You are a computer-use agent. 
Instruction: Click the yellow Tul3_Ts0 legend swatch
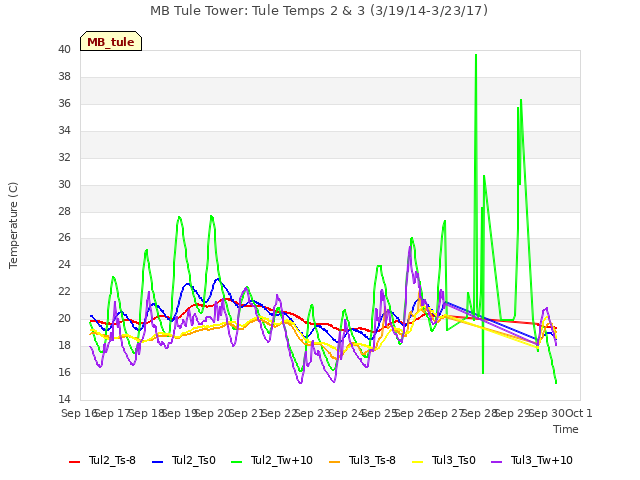click(x=418, y=462)
